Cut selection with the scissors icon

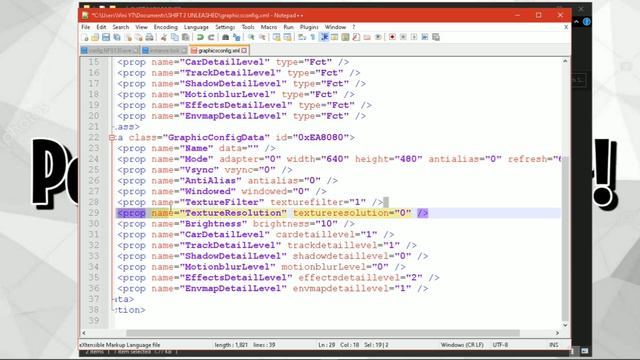tap(164, 37)
